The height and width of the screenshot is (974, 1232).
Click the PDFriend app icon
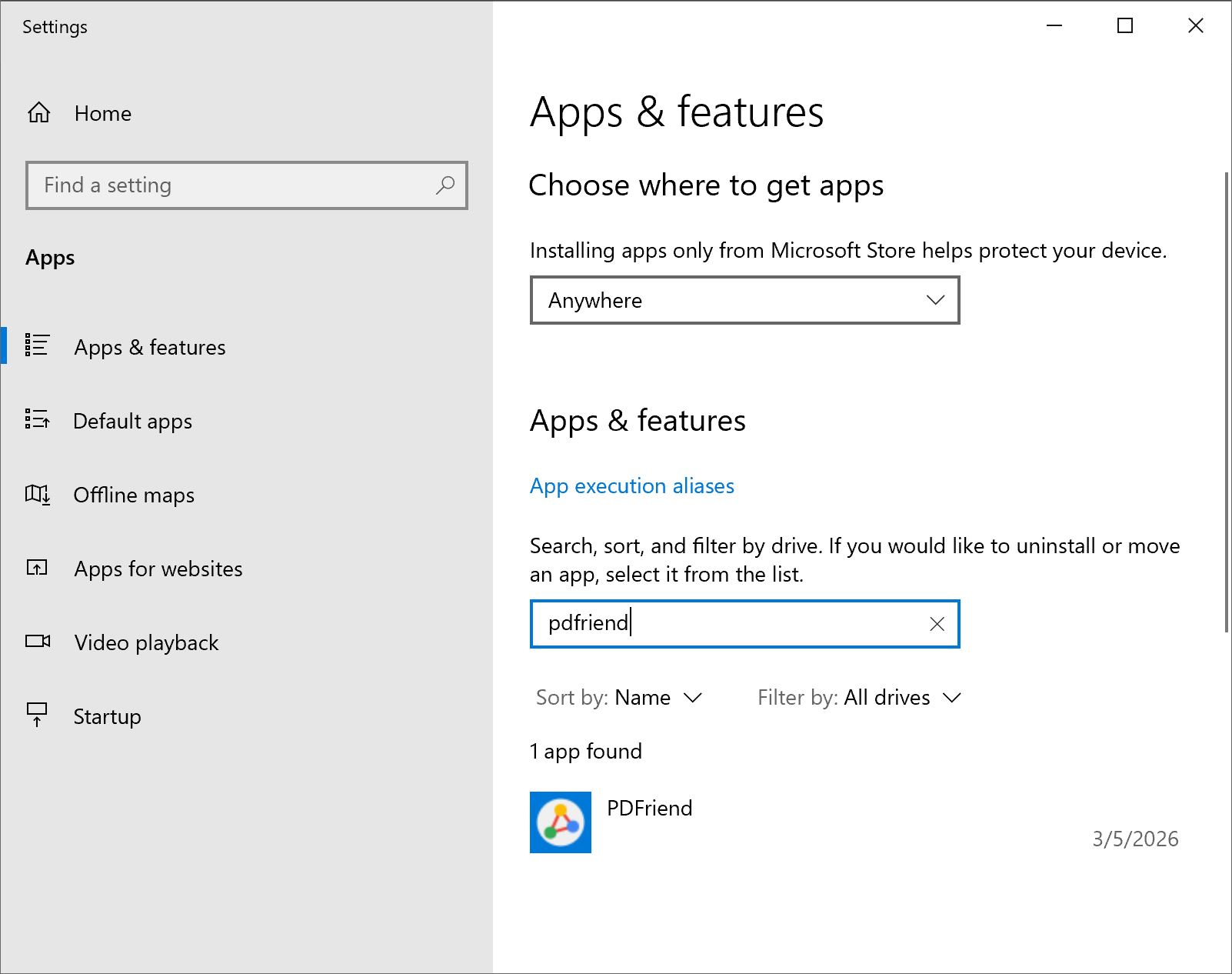pyautogui.click(x=560, y=822)
